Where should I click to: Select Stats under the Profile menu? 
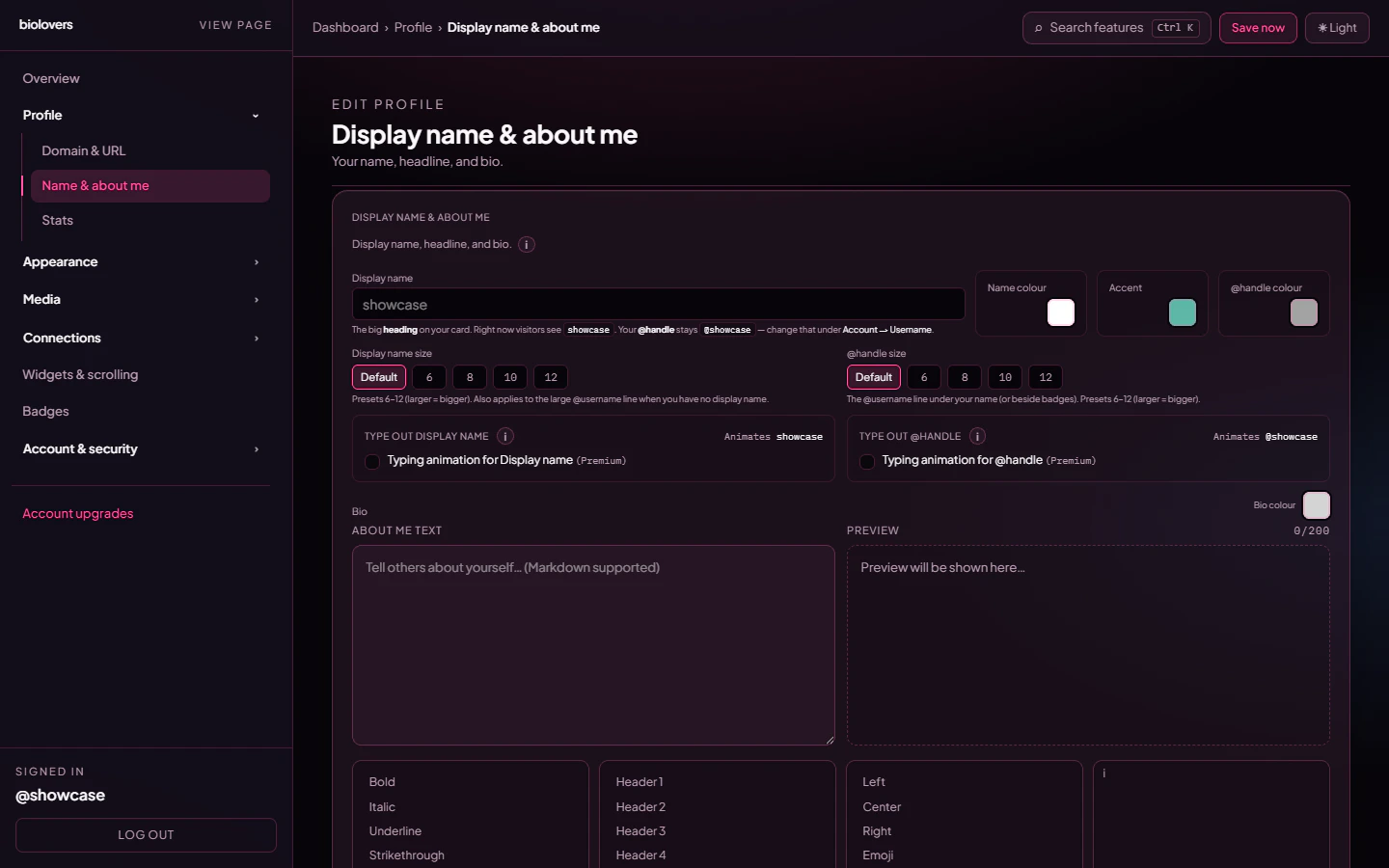point(57,220)
